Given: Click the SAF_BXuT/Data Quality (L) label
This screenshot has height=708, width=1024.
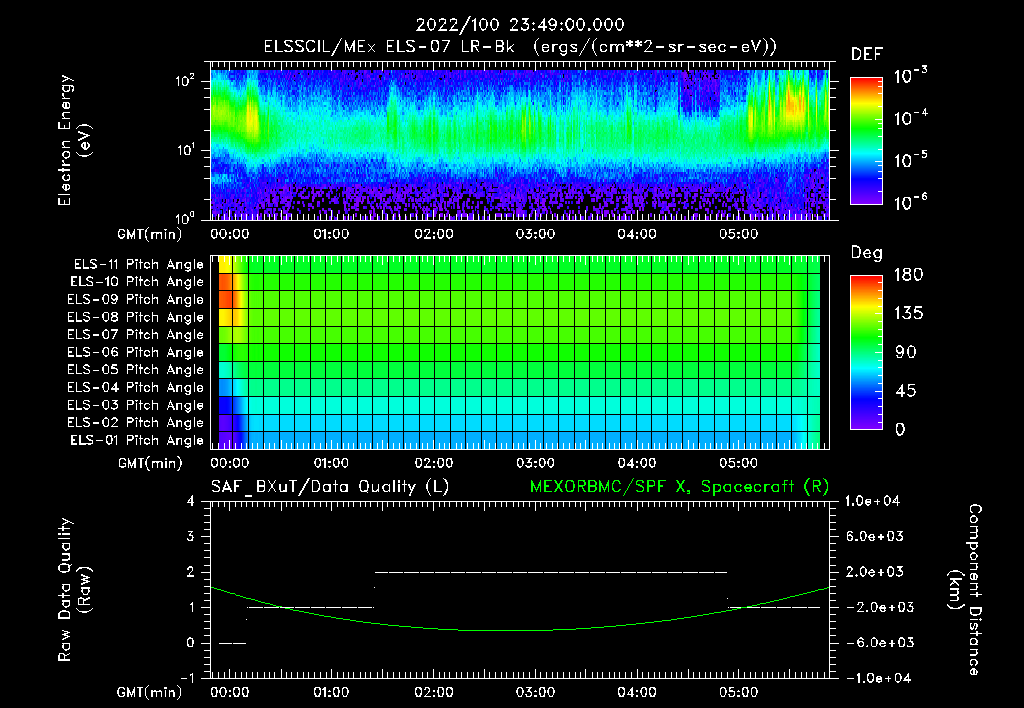Looking at the screenshot, I should 330,487.
